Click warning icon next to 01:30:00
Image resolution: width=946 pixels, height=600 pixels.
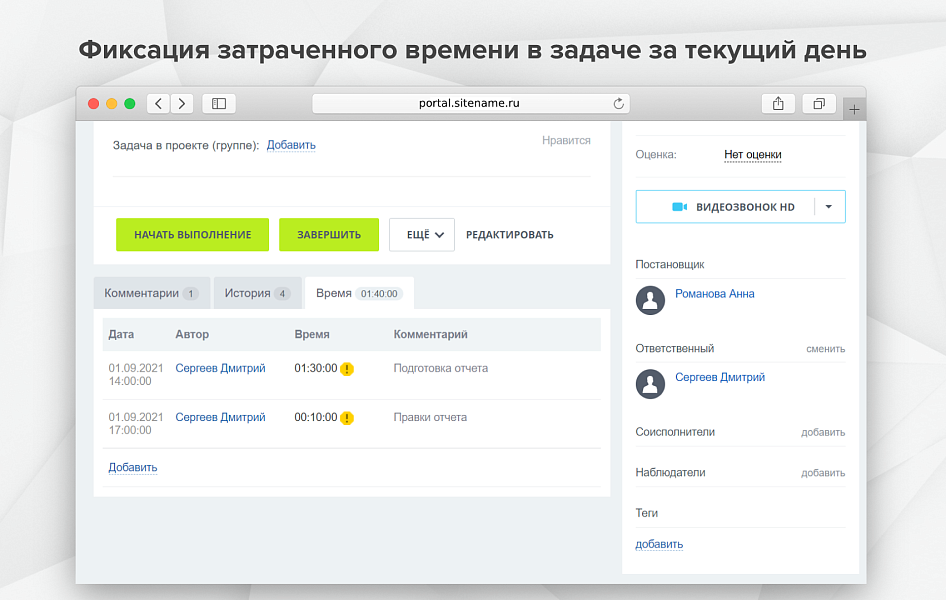347,369
